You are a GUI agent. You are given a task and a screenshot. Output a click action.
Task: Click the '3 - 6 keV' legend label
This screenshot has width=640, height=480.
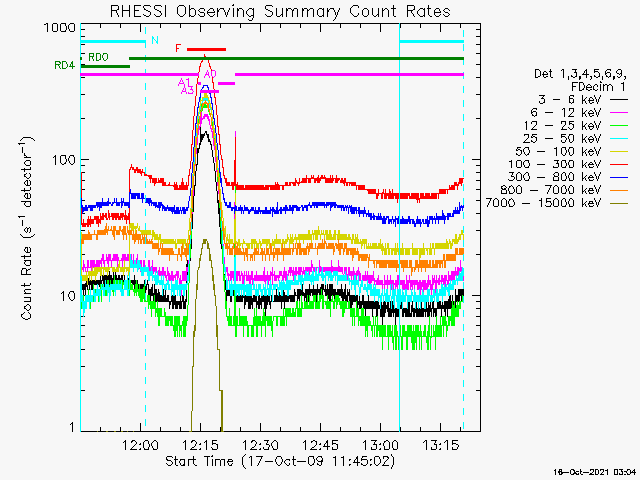click(570, 99)
